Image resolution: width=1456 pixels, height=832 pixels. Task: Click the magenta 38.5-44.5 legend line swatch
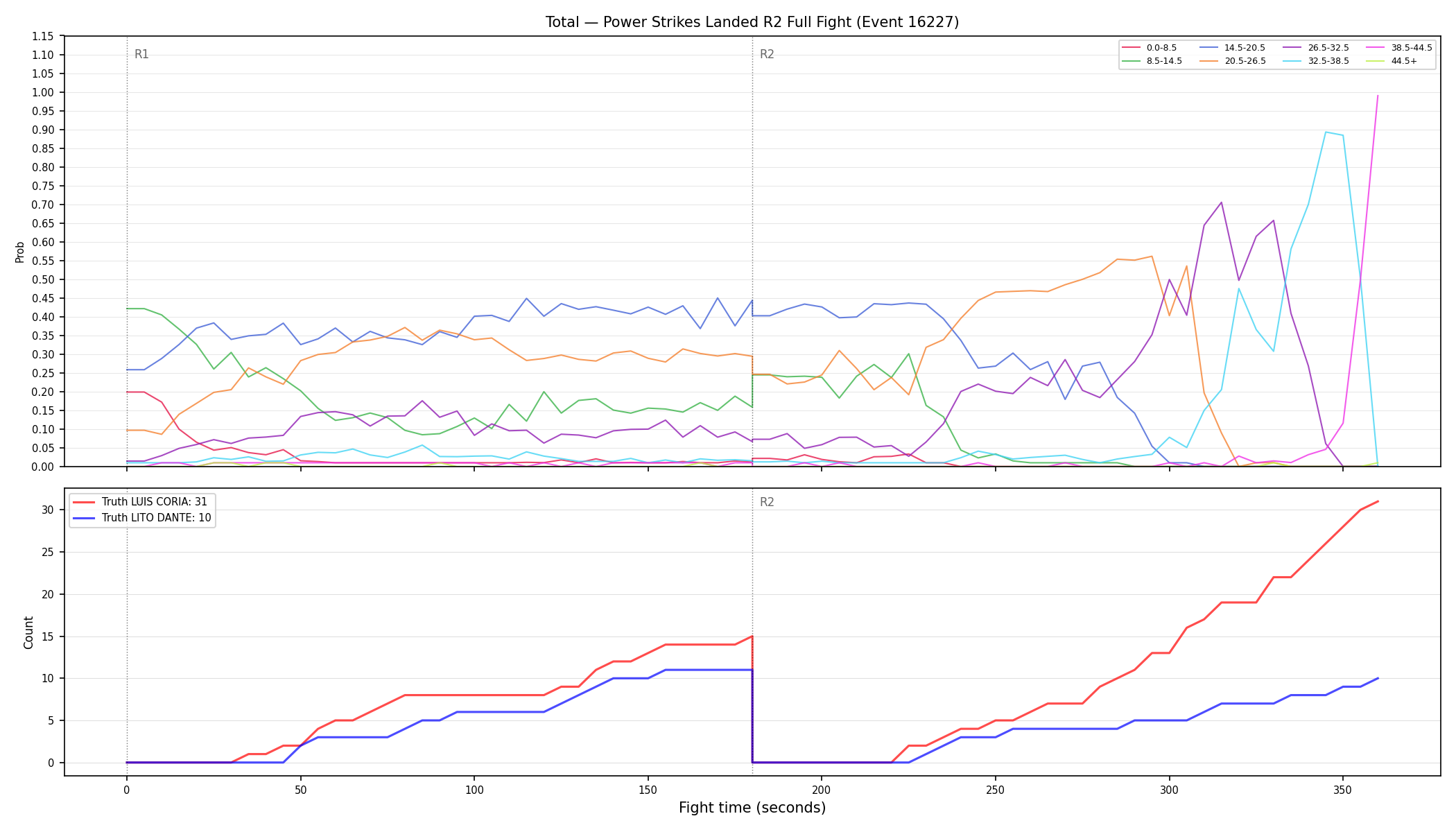point(1376,48)
